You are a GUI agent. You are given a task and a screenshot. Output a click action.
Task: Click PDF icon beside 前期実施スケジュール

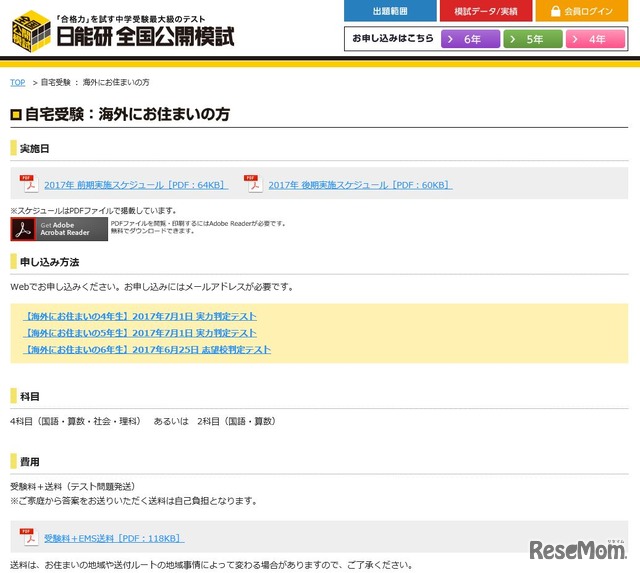(x=29, y=183)
